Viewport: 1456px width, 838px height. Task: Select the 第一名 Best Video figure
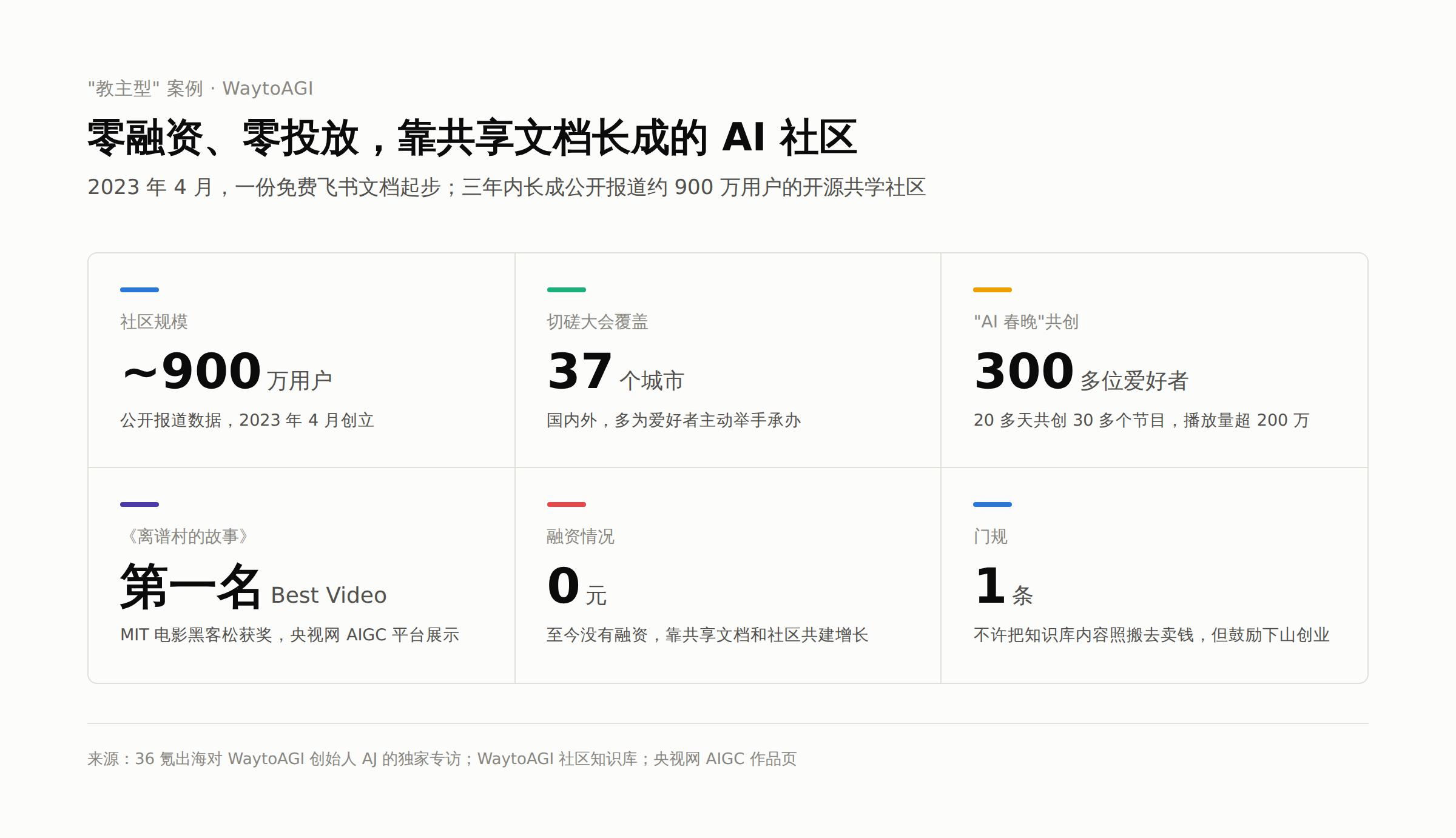coord(253,586)
